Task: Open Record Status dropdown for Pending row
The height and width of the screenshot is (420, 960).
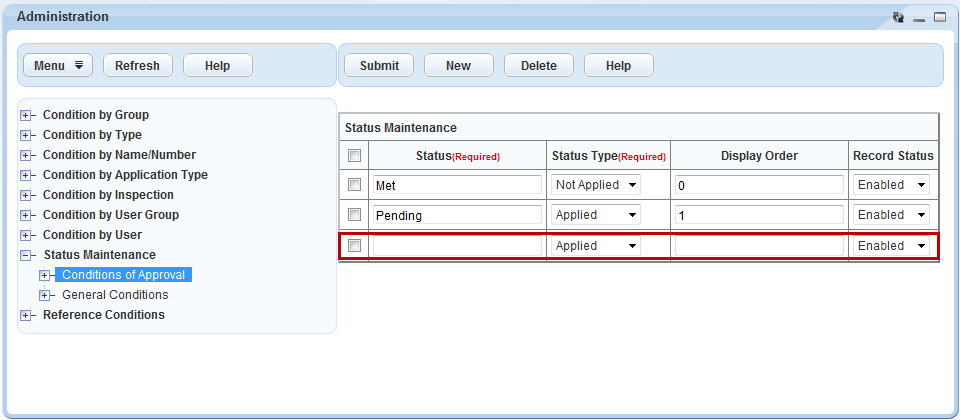Action: pyautogui.click(x=892, y=215)
